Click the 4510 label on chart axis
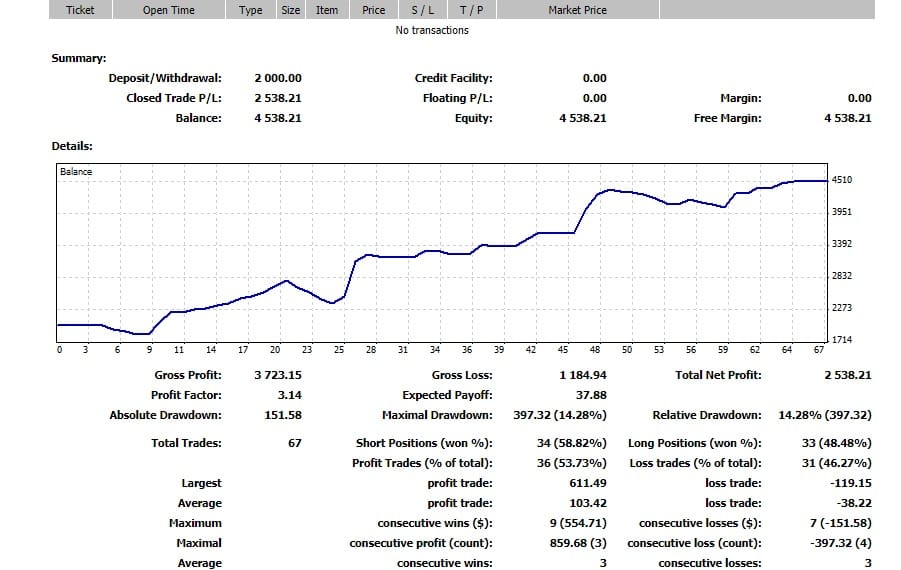The height and width of the screenshot is (570, 901). [x=842, y=180]
